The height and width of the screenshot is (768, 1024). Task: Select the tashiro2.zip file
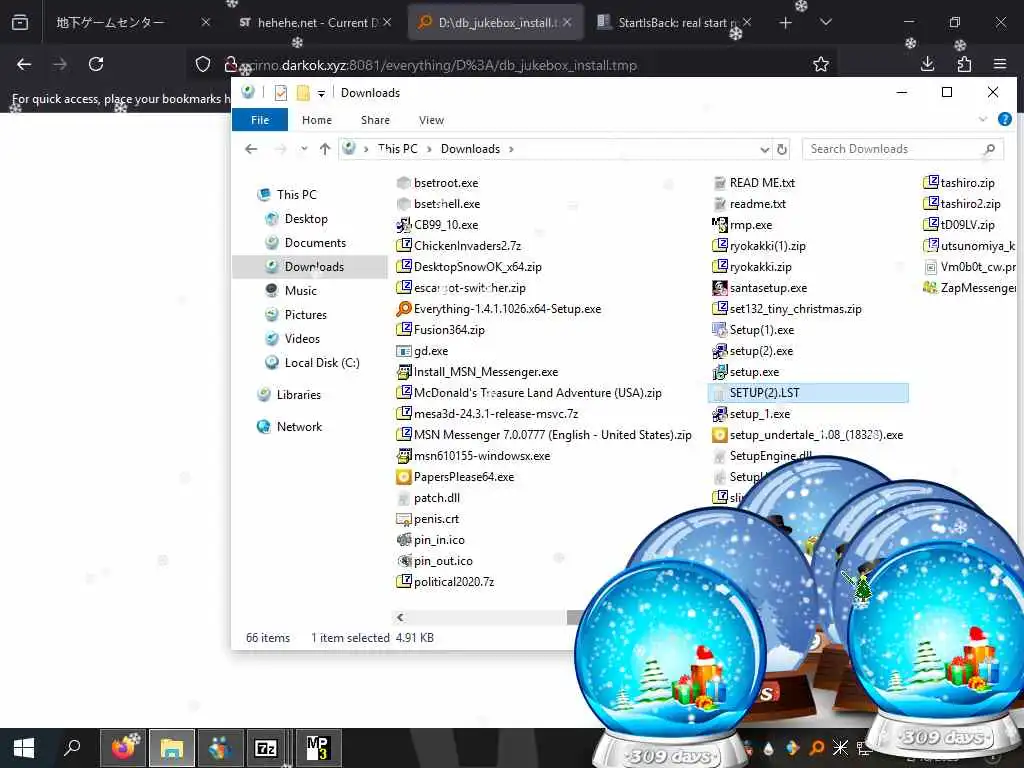[x=961, y=204]
